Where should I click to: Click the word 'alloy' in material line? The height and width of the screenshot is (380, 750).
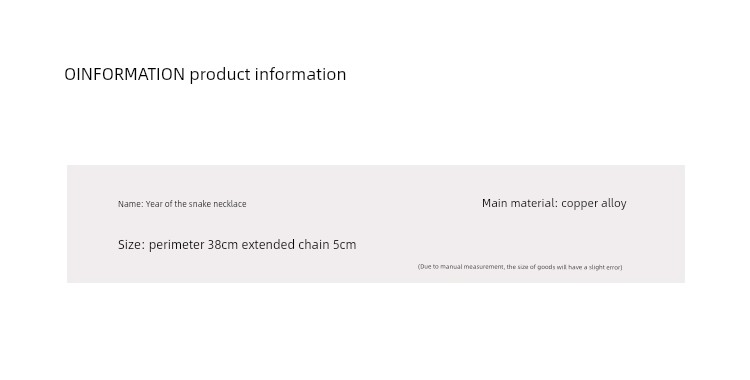tap(614, 204)
